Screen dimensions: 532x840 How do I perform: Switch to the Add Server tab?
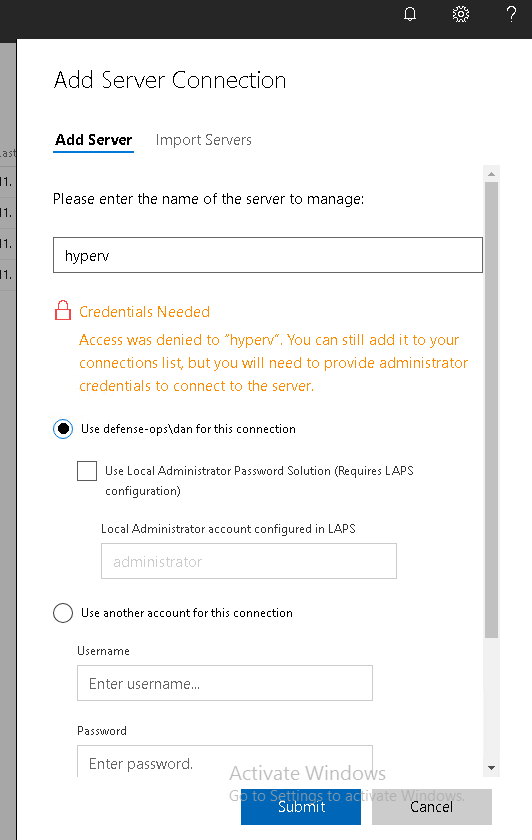pos(93,140)
